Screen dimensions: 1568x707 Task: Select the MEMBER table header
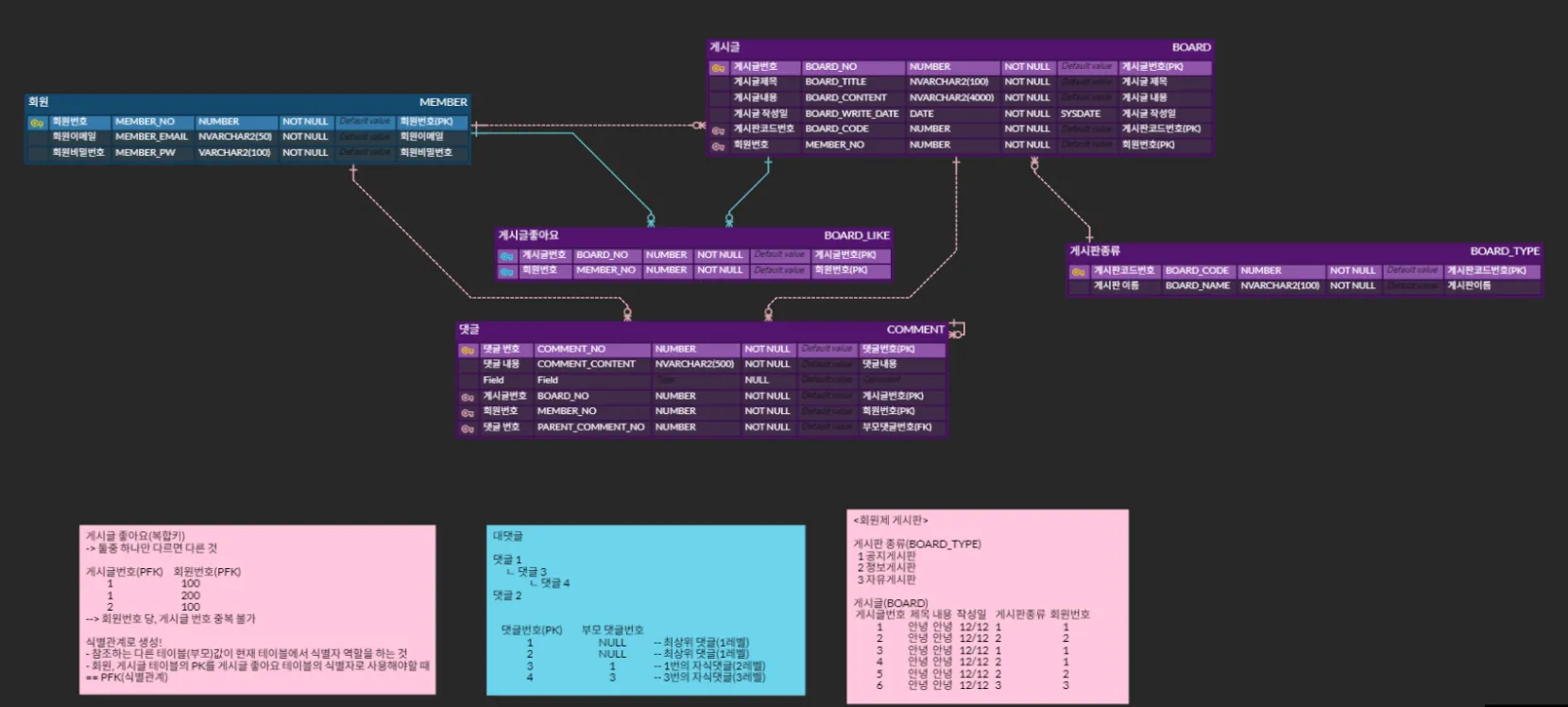point(247,102)
